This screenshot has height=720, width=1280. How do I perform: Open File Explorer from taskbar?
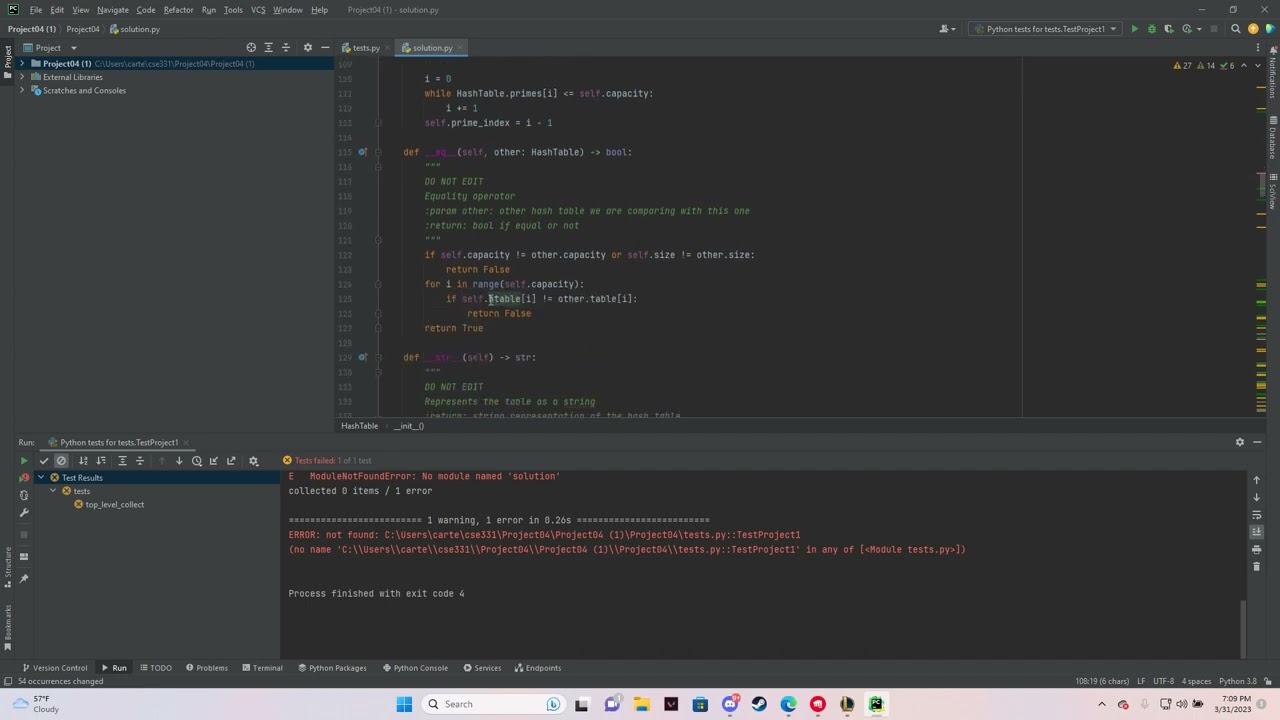[x=641, y=704]
